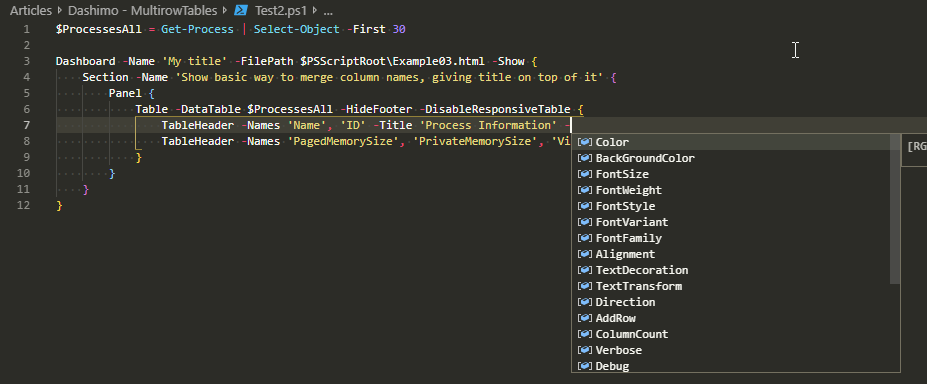Select the Color suggestion

point(735,142)
